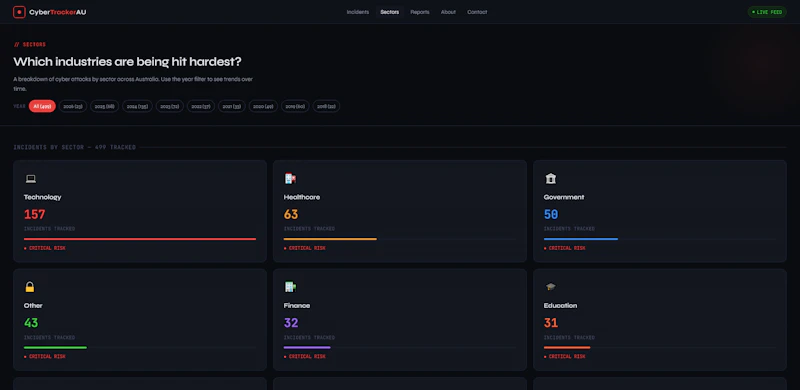Go to the Reports page
The height and width of the screenshot is (390, 800).
[420, 12]
